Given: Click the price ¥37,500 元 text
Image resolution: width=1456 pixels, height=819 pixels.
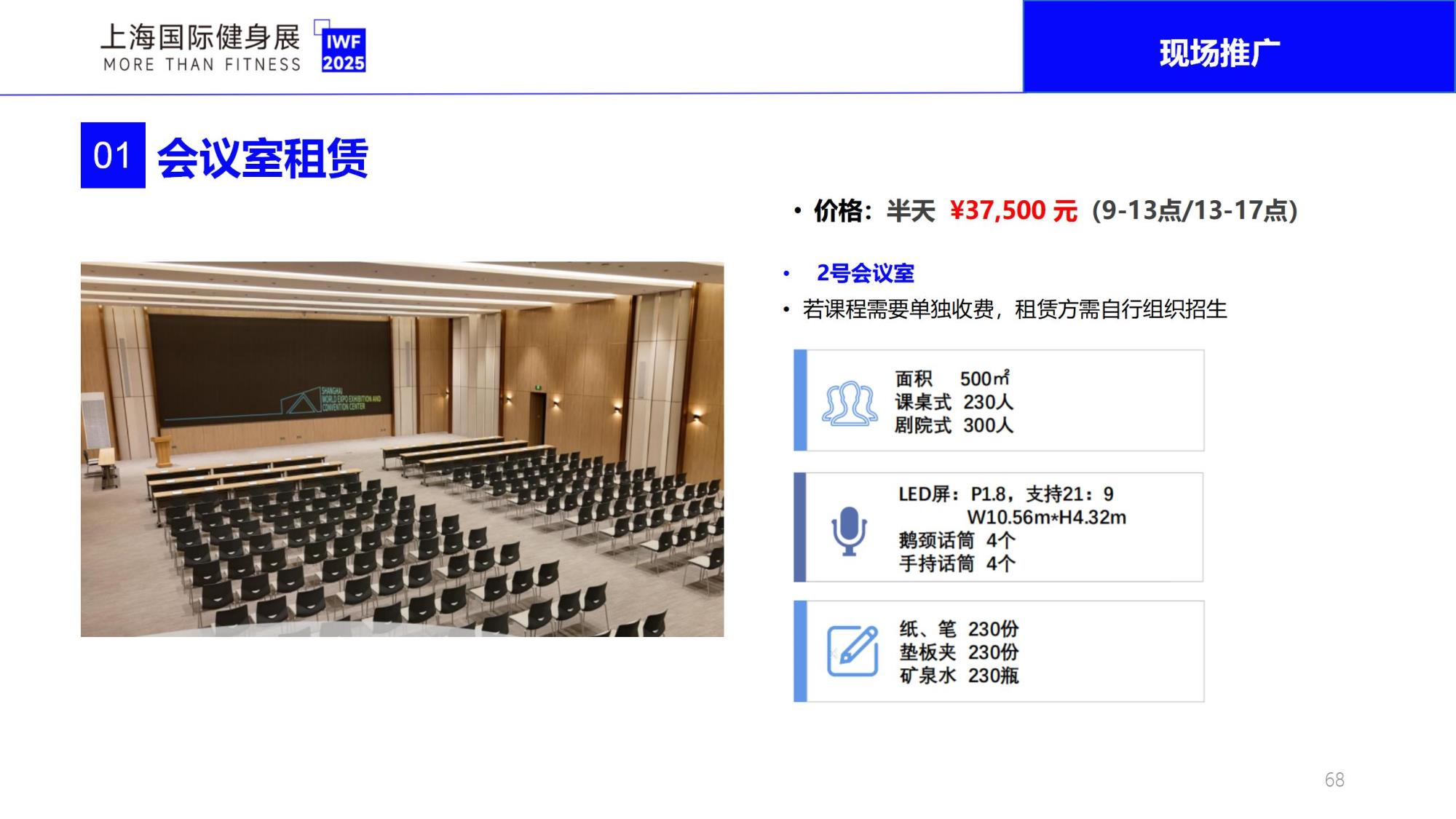Looking at the screenshot, I should coord(1013,210).
